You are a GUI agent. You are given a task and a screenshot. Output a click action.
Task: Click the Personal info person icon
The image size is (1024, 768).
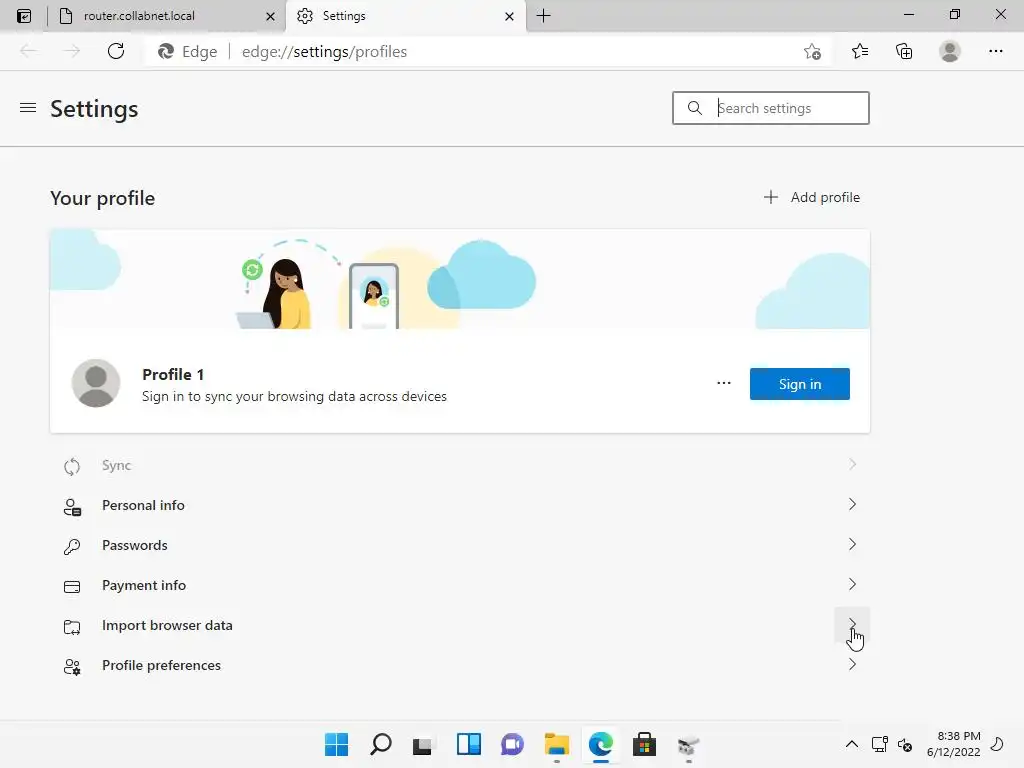pos(72,507)
